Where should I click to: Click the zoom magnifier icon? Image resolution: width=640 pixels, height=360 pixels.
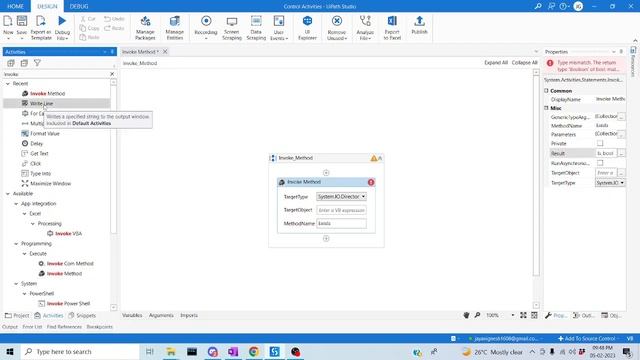[477, 315]
